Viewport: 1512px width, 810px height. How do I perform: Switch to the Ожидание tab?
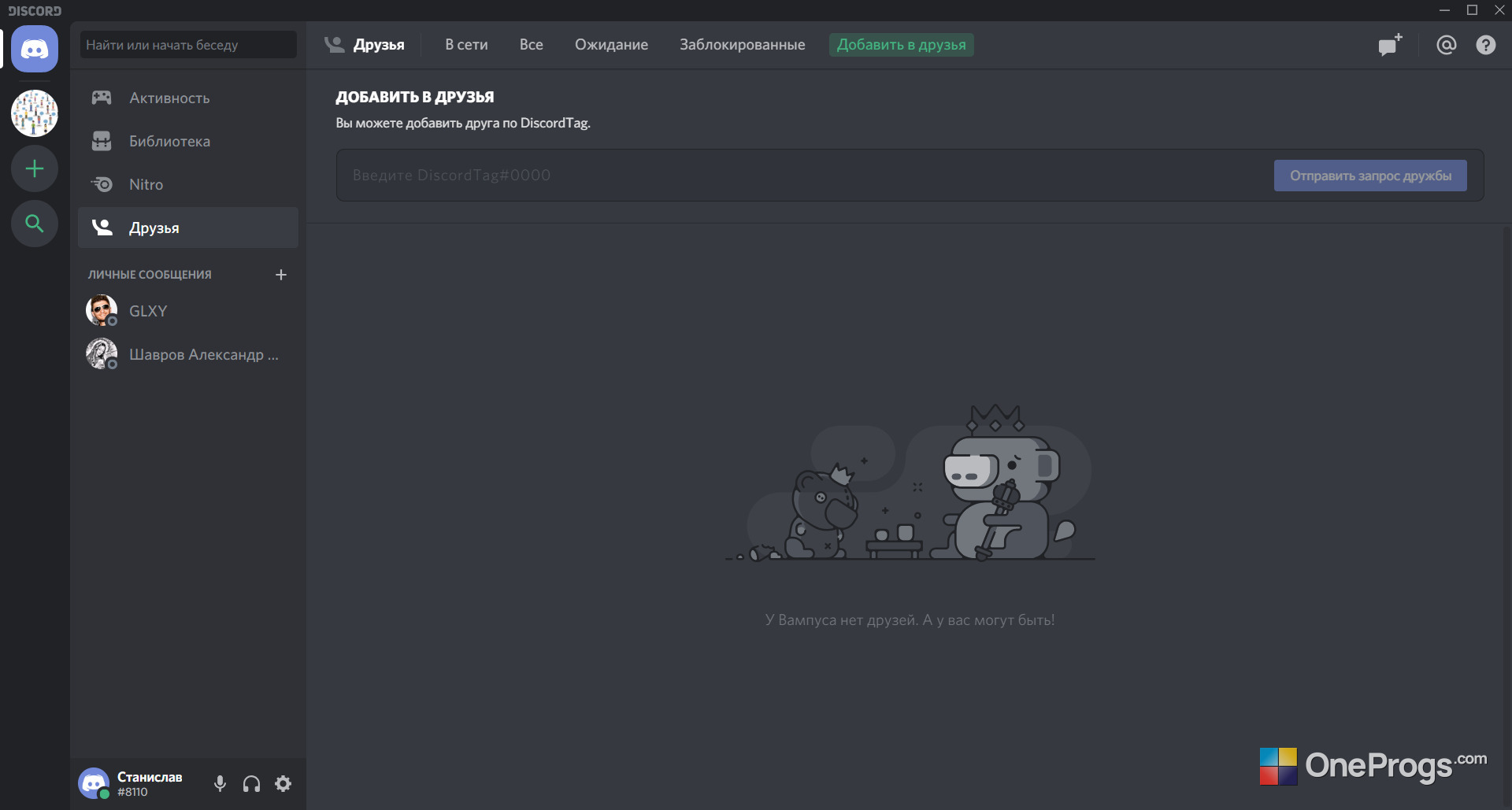click(x=611, y=45)
